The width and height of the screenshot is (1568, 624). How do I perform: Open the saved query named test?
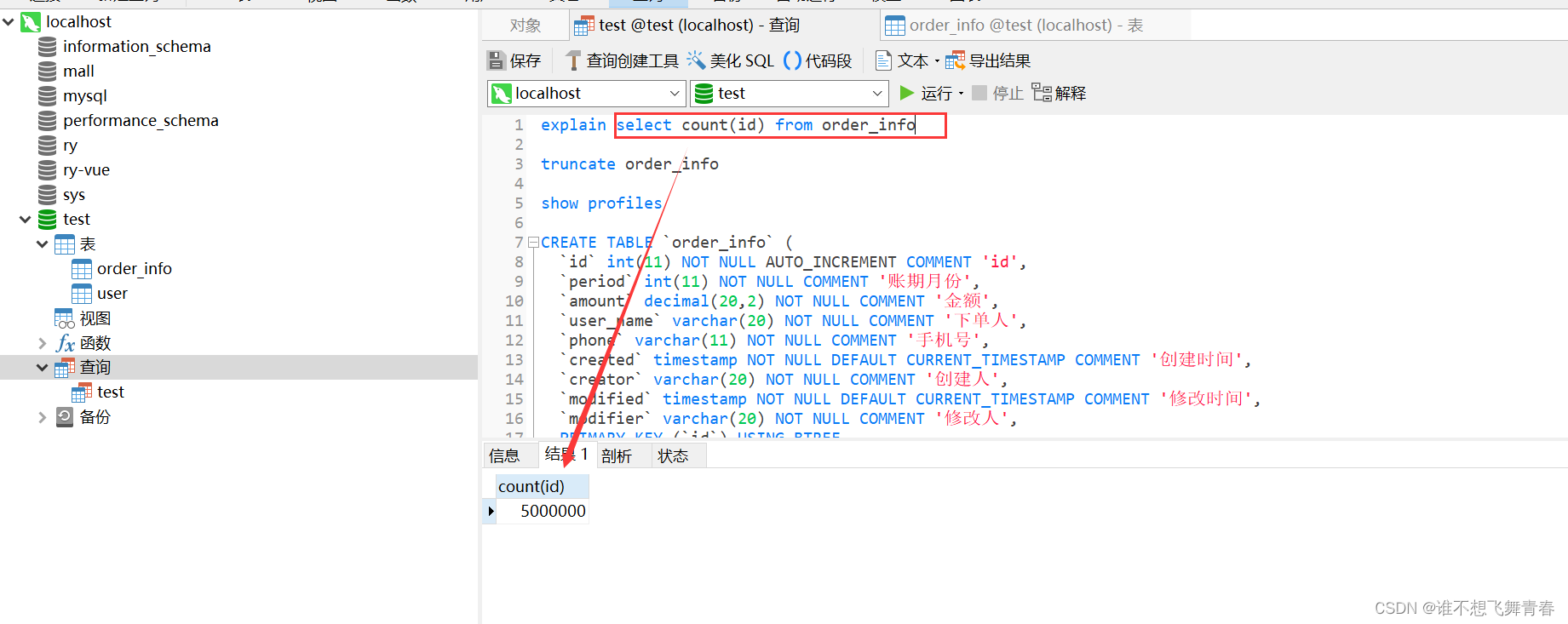(111, 392)
